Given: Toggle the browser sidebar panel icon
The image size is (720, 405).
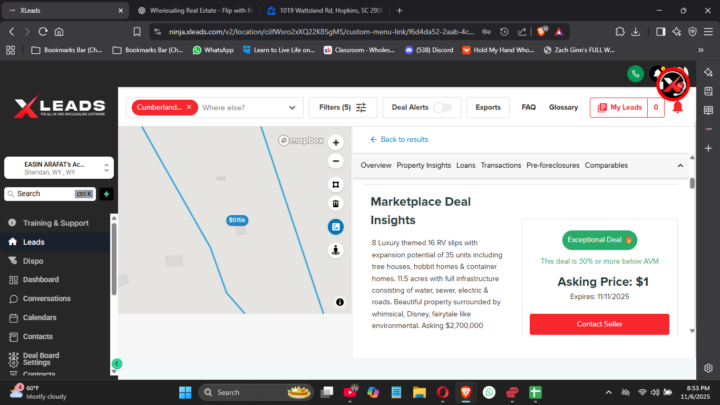Looking at the screenshot, I should point(660,32).
